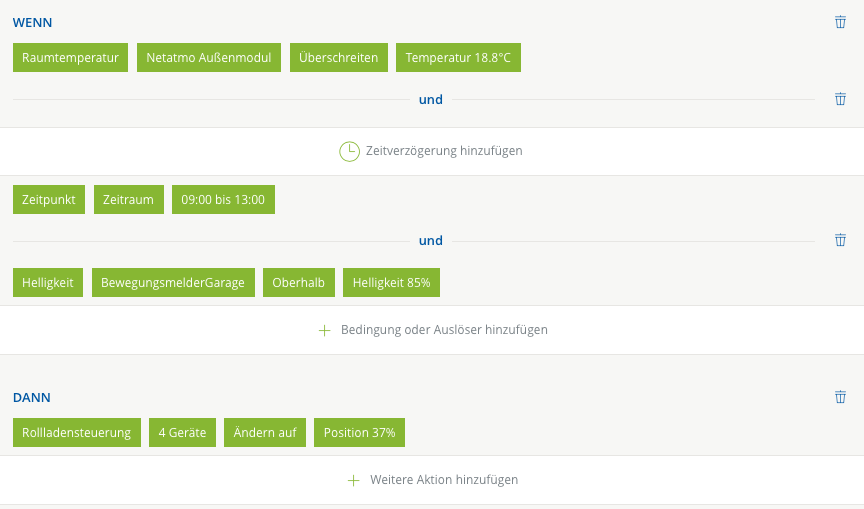Toggle the first 'und' logical operator

[431, 99]
